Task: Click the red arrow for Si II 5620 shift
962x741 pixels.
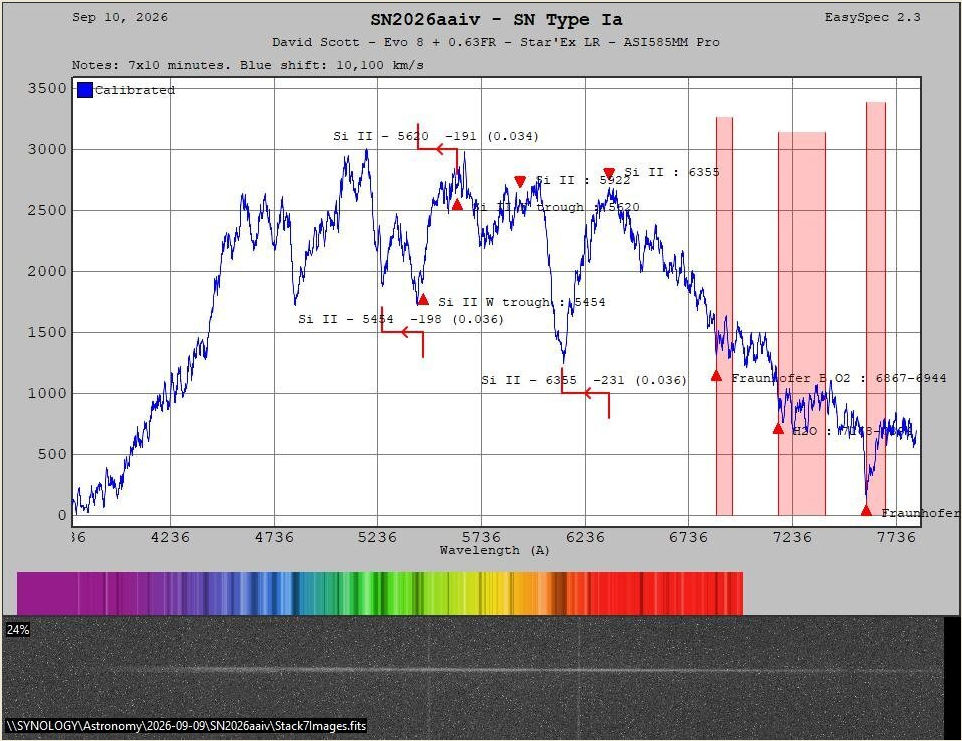Action: pyautogui.click(x=437, y=148)
